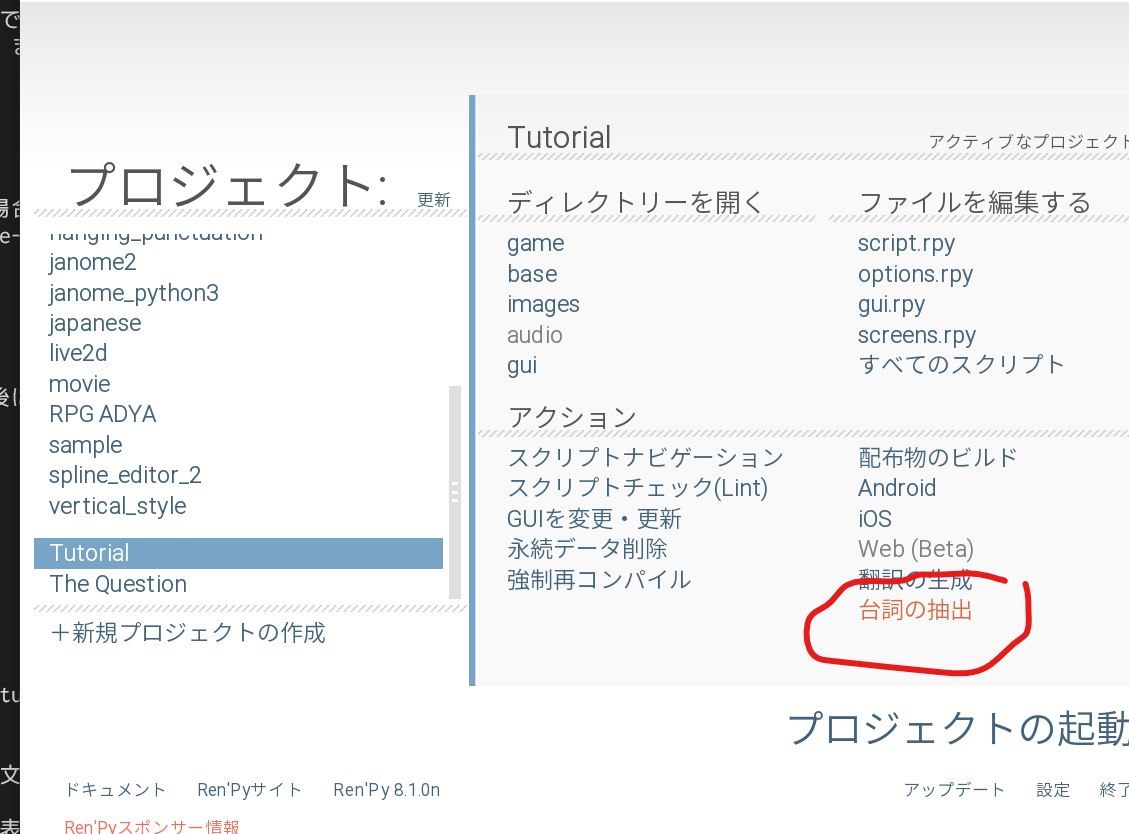Select The Question project
The width and height of the screenshot is (1129, 834).
tap(118, 583)
